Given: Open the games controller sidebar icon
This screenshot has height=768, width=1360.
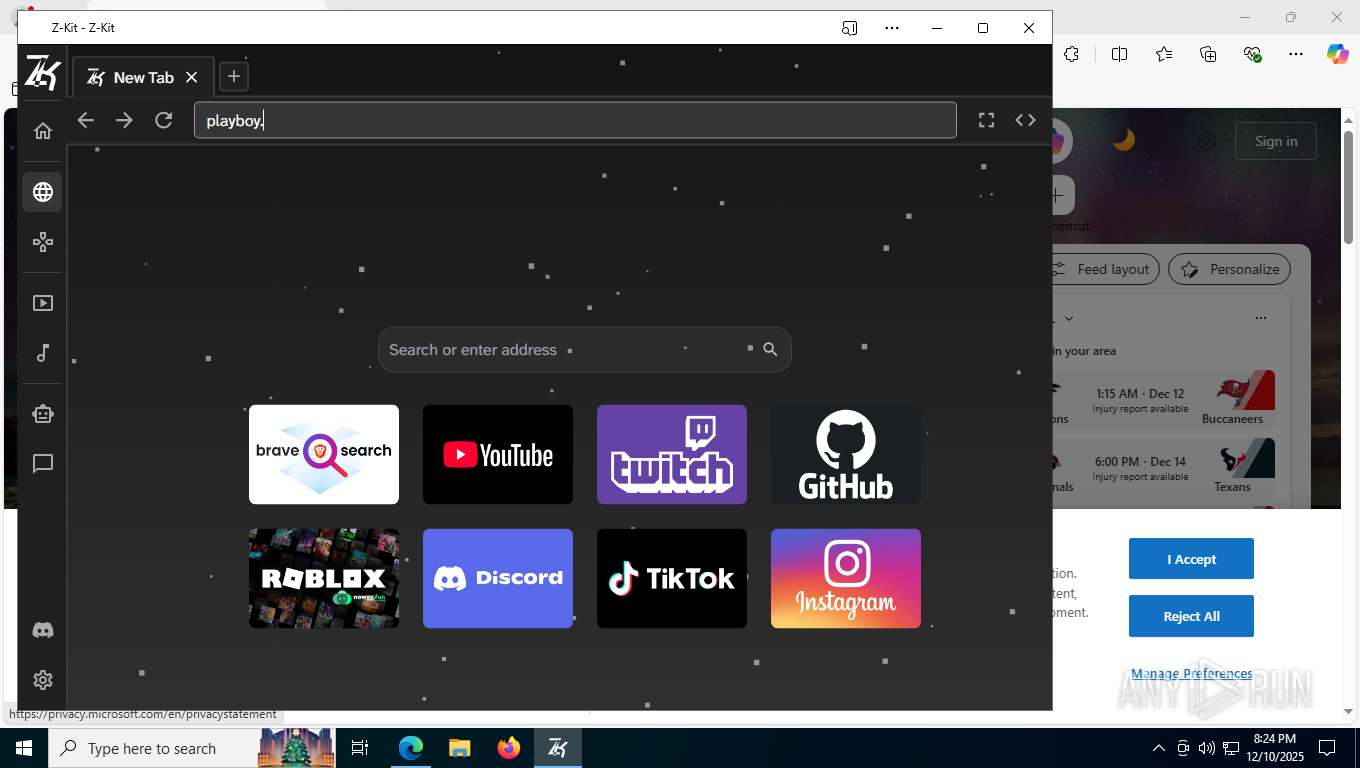Looking at the screenshot, I should coord(43,242).
